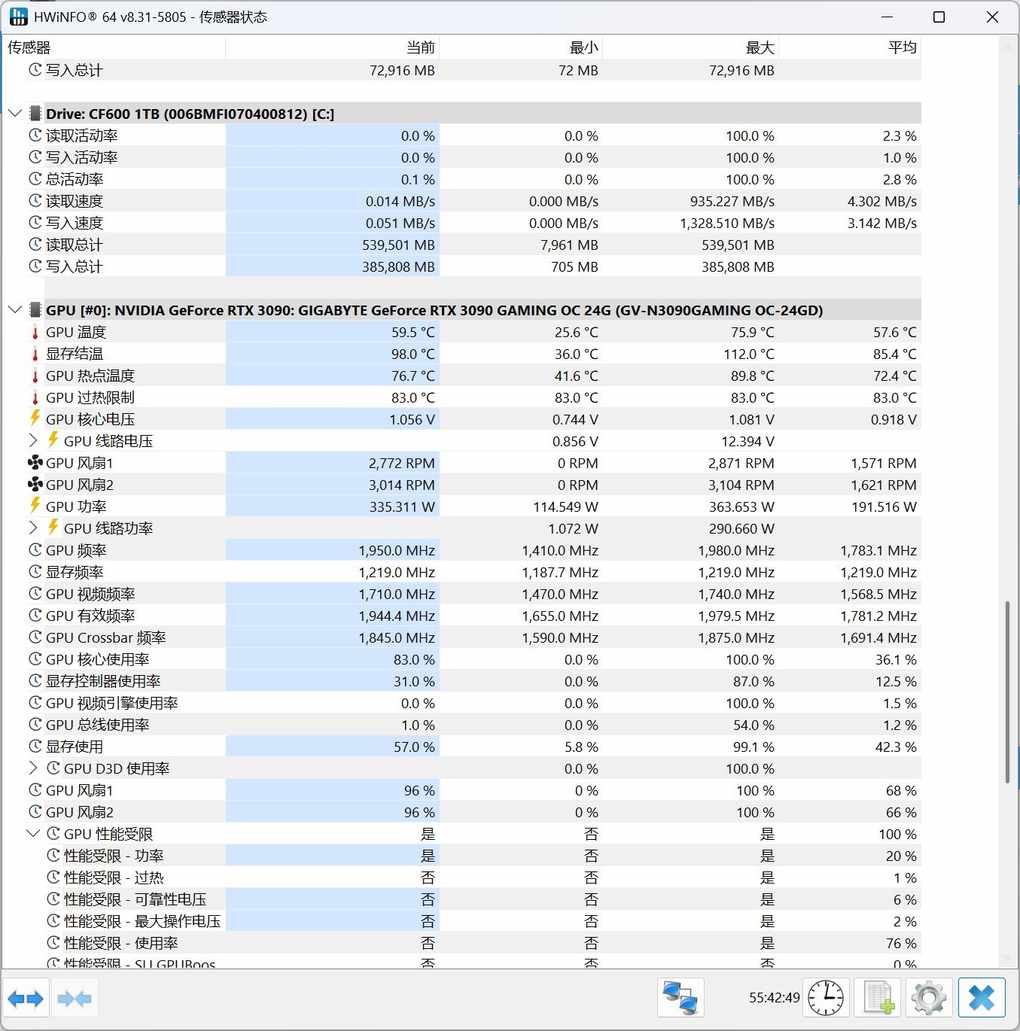Expand the GPU D3D 使用率 entry
Screen dimensions: 1020x1031
pyautogui.click(x=33, y=768)
